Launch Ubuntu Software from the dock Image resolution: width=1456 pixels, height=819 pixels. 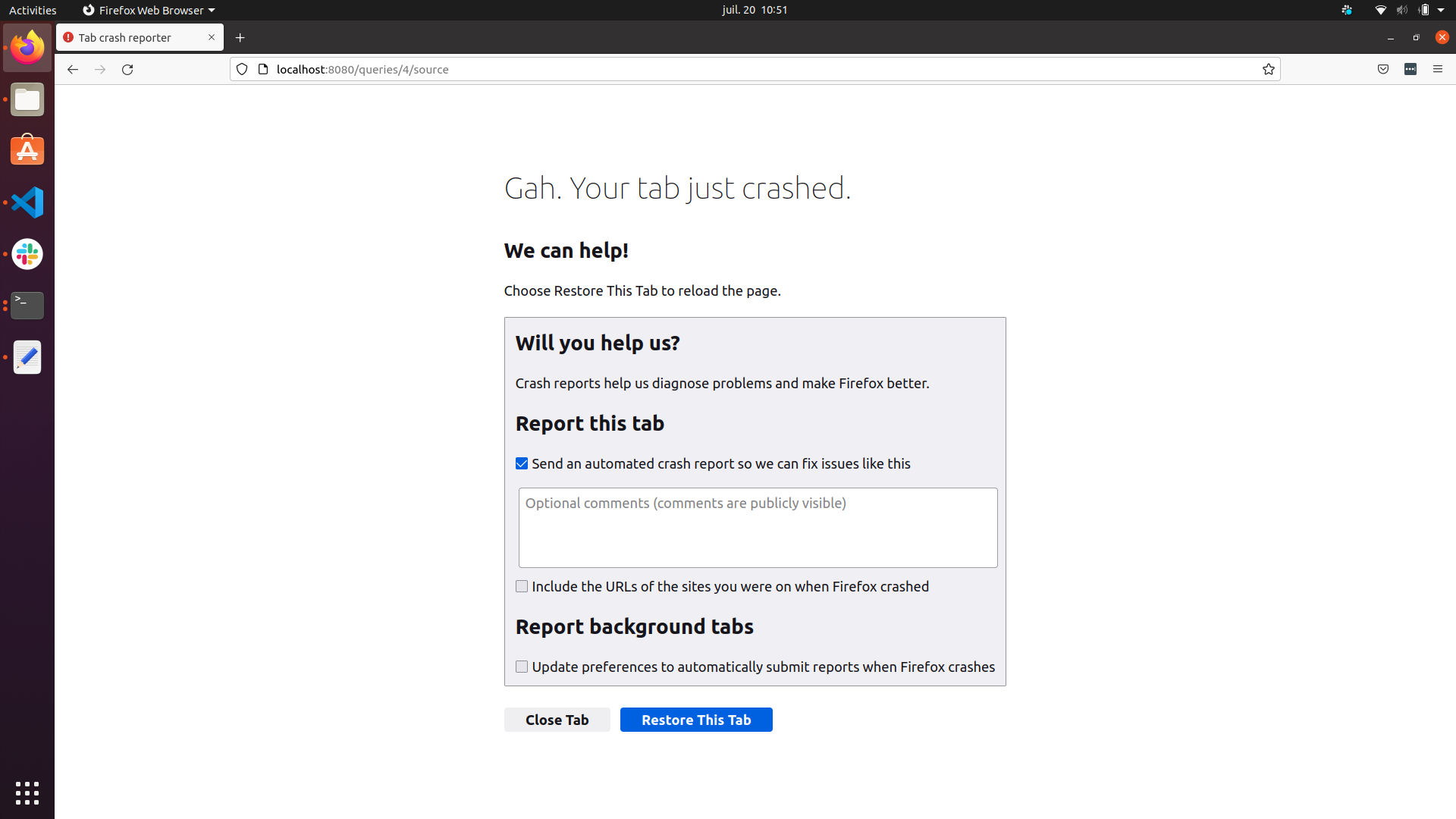coord(27,150)
